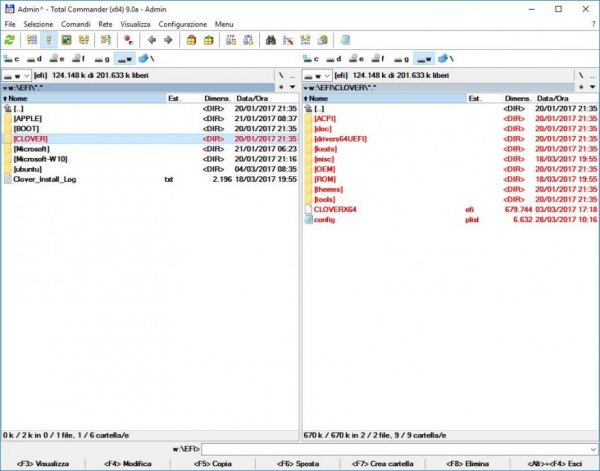Open the command line history dropdown
600x471 pixels.
593,449
